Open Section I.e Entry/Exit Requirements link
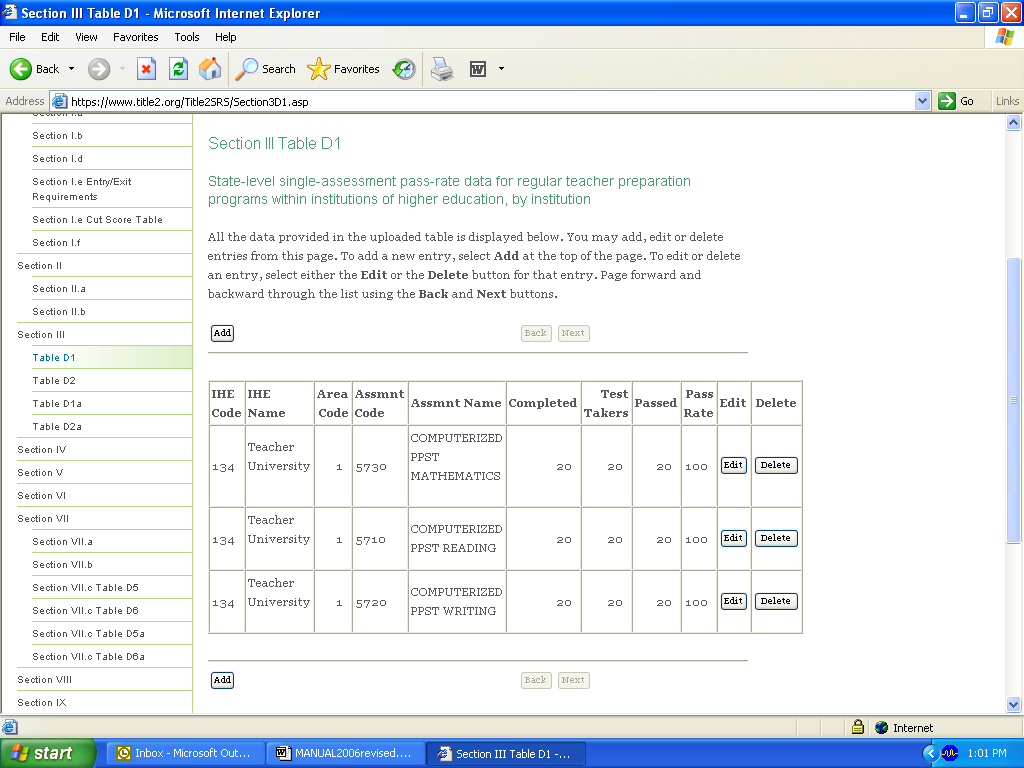 coord(82,189)
